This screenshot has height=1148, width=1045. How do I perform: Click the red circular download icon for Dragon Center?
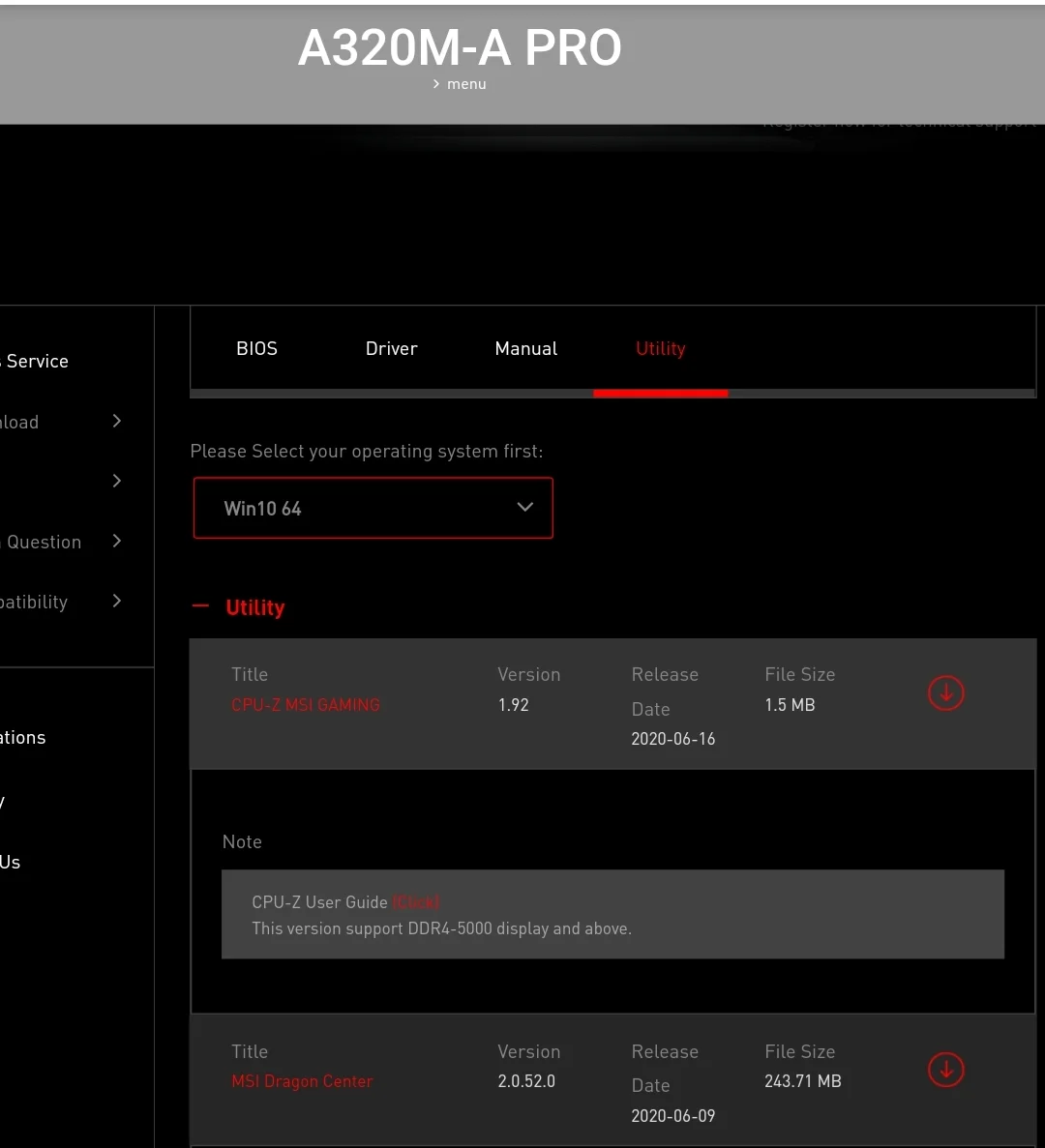click(945, 1070)
